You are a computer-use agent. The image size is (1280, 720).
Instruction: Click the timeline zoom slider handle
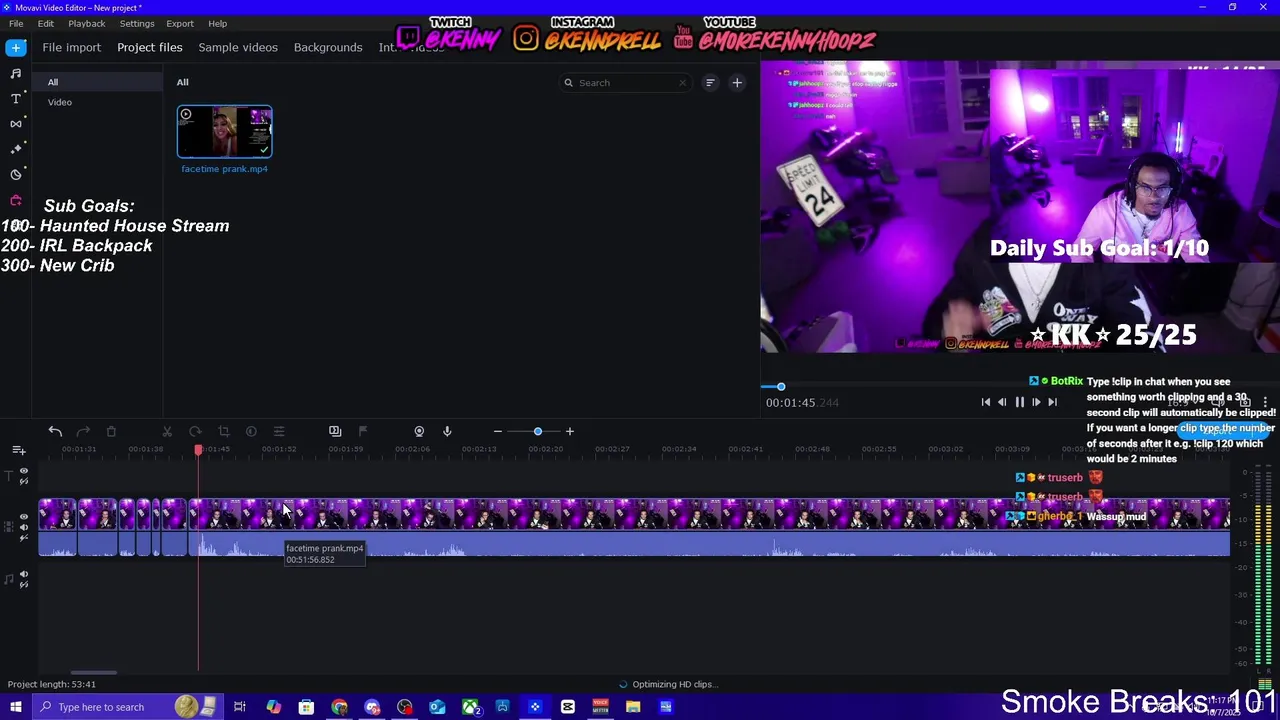click(x=538, y=431)
